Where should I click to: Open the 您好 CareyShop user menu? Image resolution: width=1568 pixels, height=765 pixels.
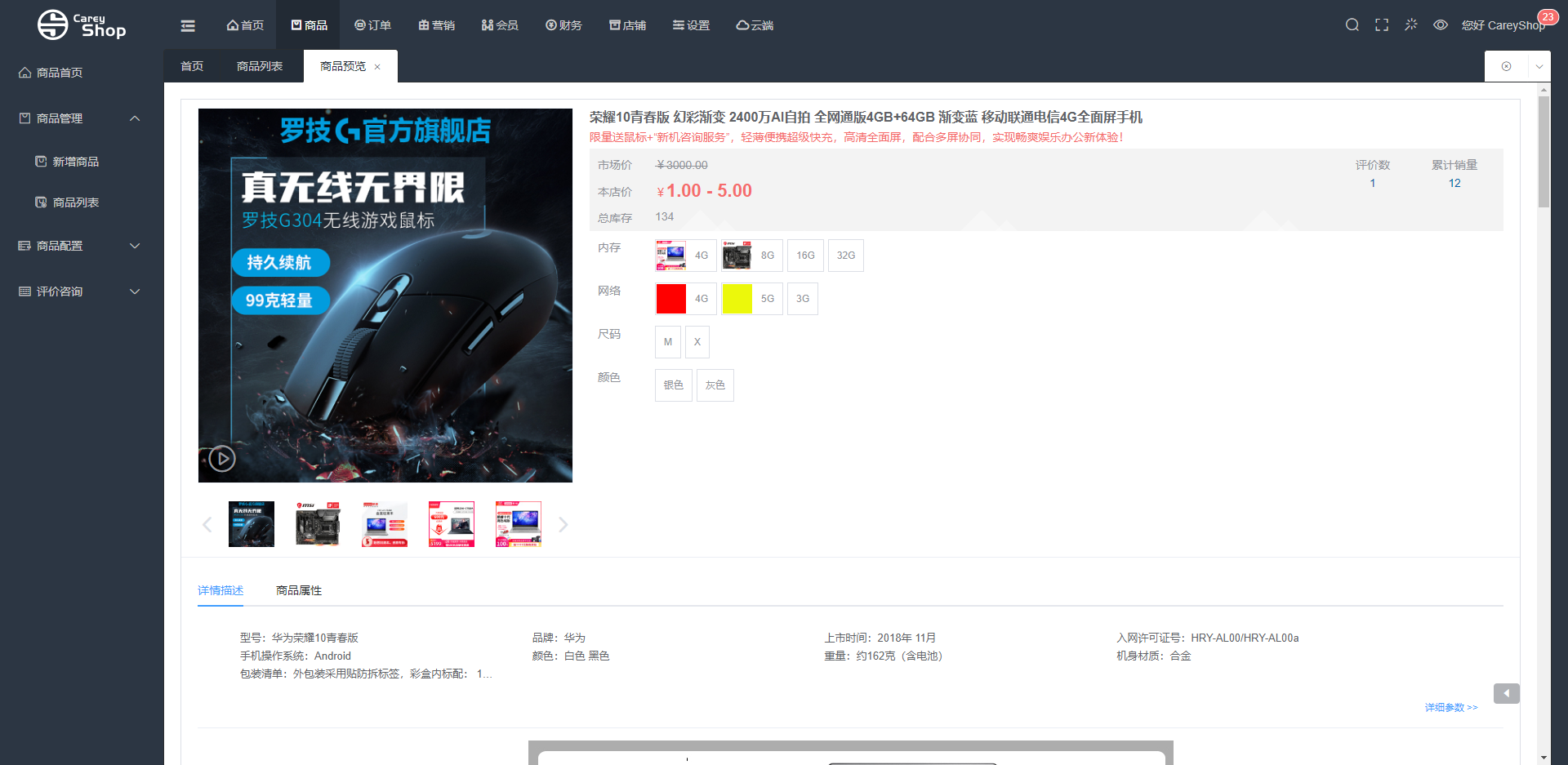pyautogui.click(x=1503, y=25)
